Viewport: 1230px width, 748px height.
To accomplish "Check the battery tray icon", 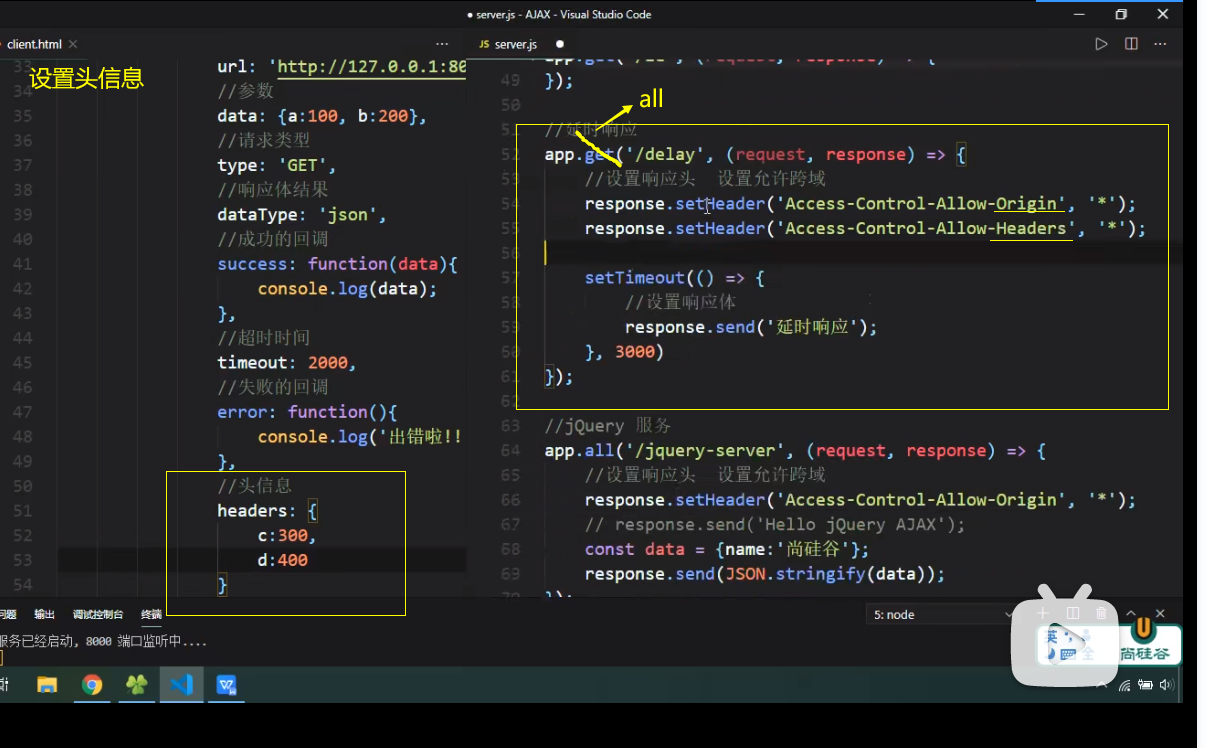I will pos(1144,685).
